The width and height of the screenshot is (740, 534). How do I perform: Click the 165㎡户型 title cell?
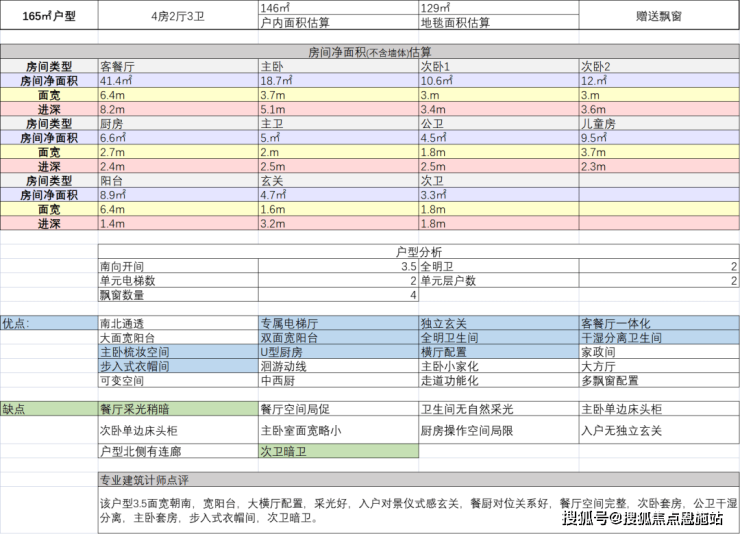[x=48, y=17]
